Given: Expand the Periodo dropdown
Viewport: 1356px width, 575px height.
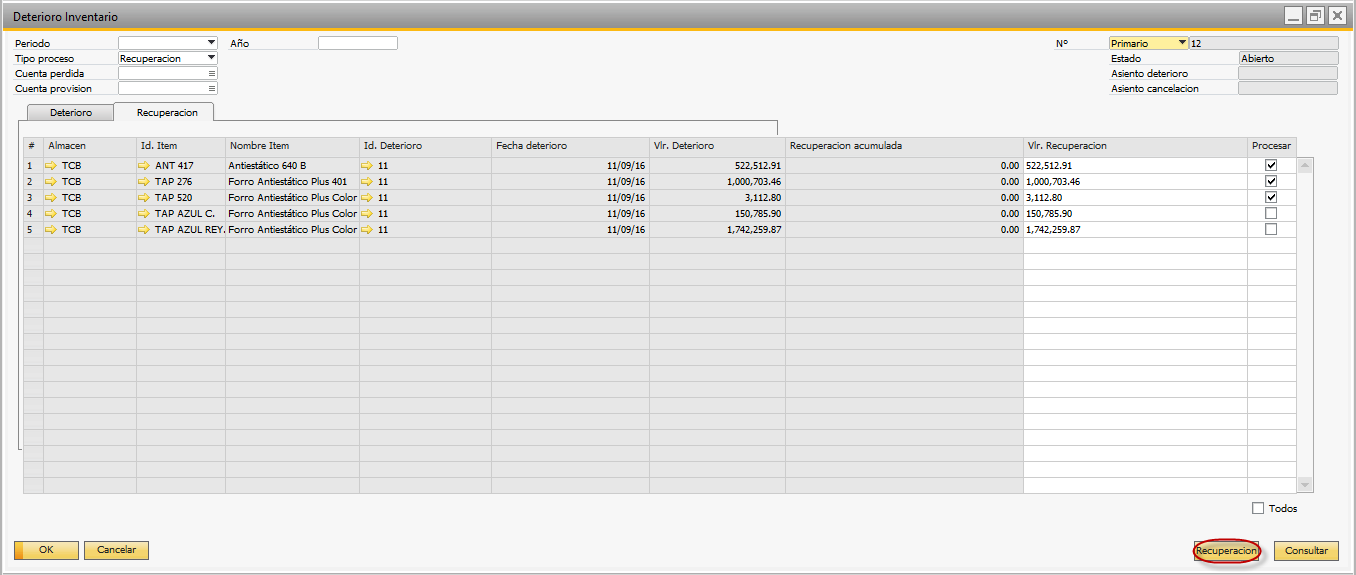Looking at the screenshot, I should pos(211,43).
